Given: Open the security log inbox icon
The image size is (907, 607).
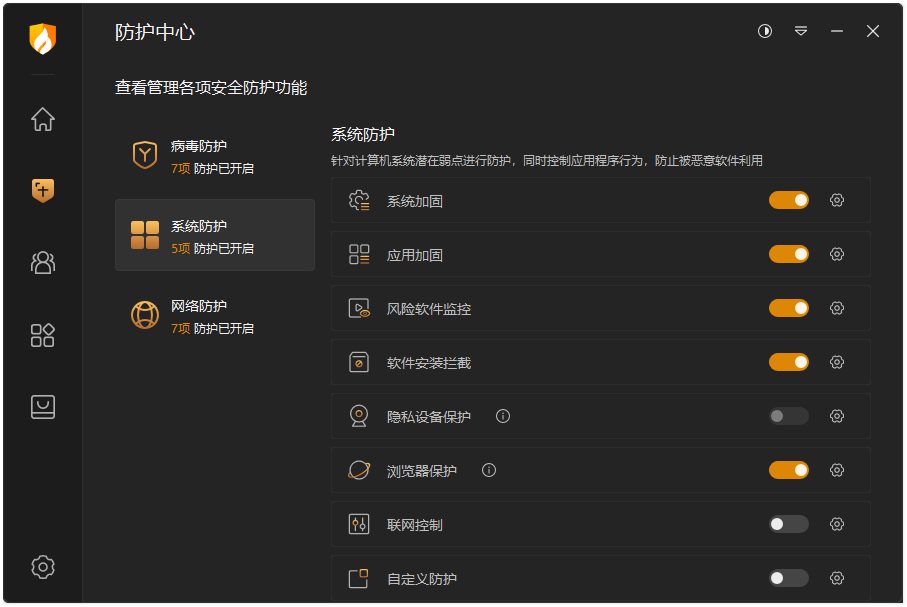Looking at the screenshot, I should click(42, 407).
